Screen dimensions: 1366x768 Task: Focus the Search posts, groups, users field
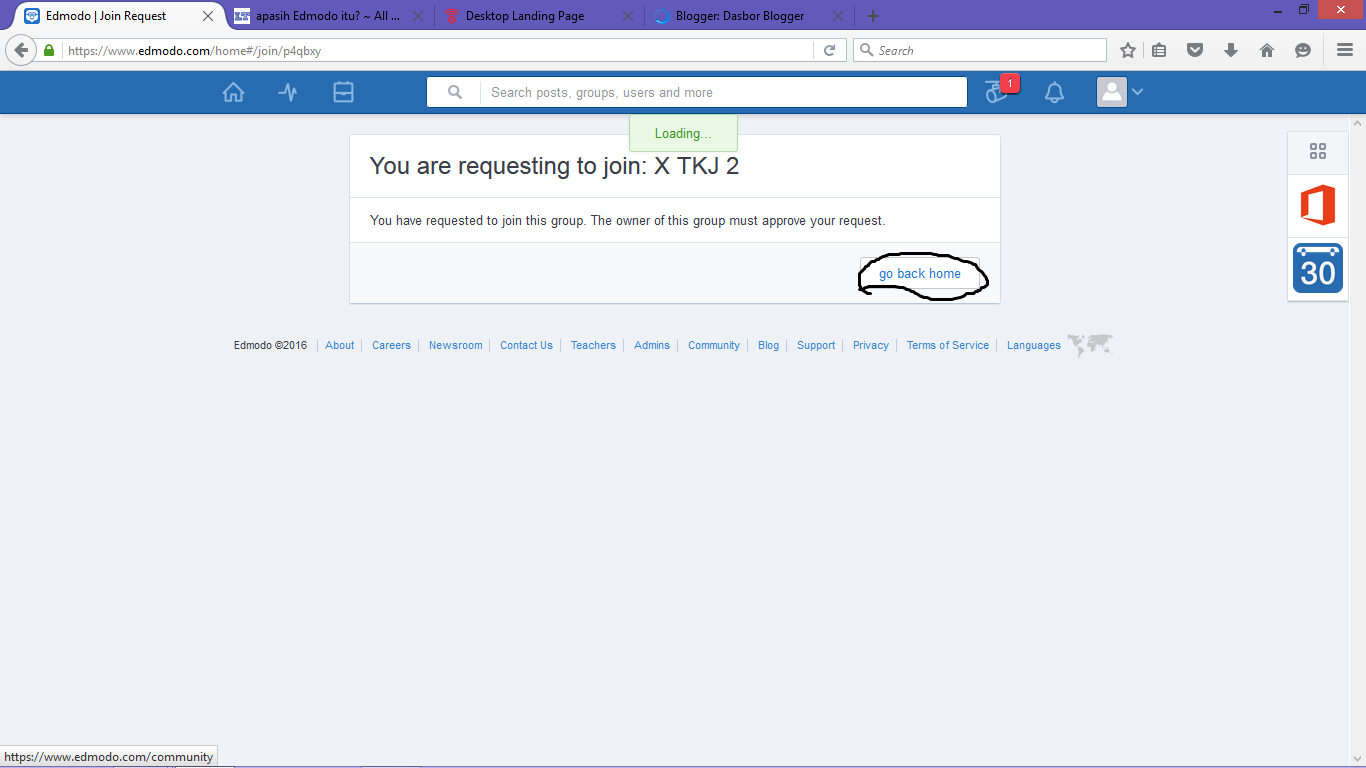pyautogui.click(x=724, y=92)
